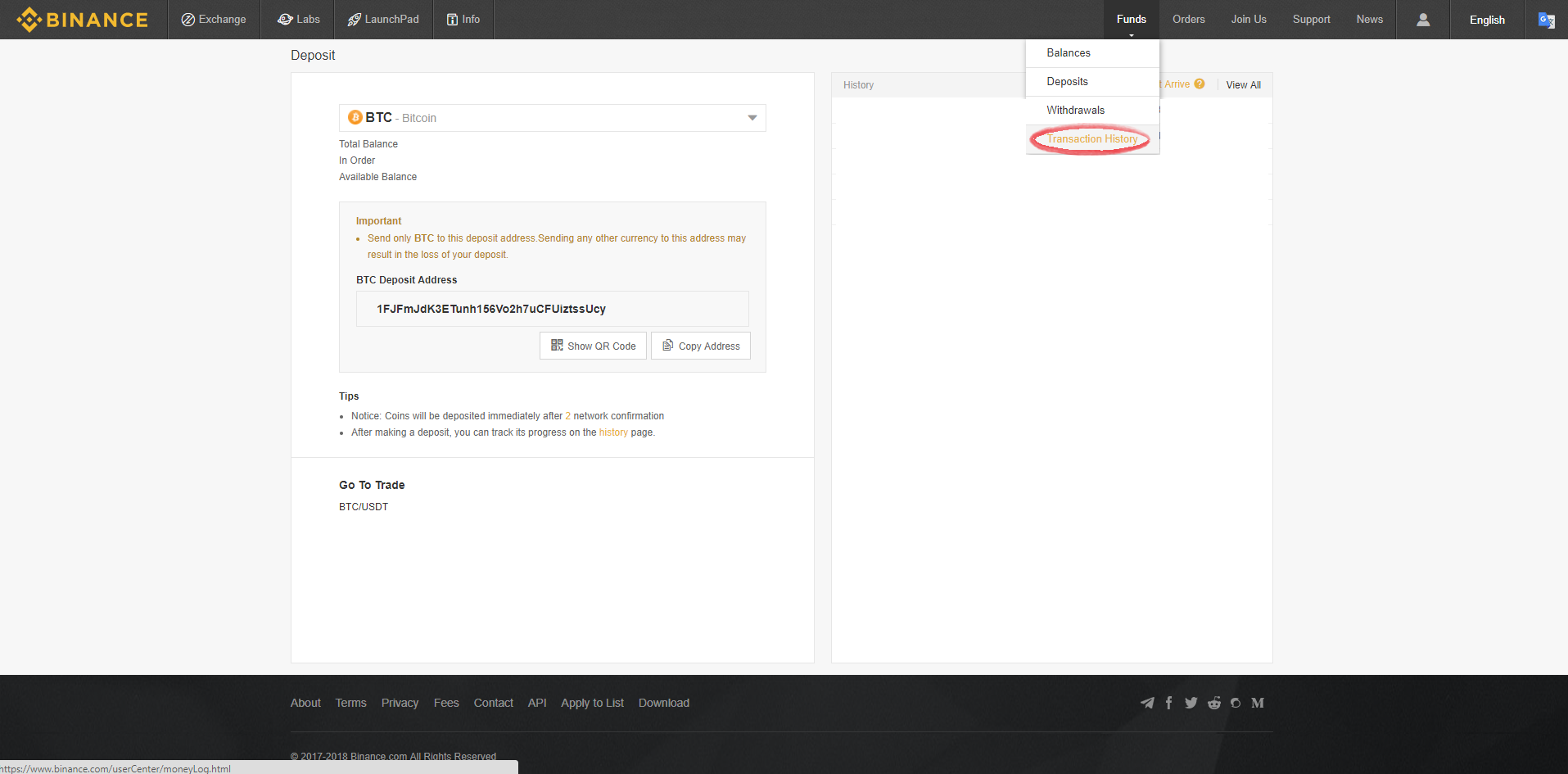Click the user account icon
The image size is (1568, 774).
[1423, 20]
